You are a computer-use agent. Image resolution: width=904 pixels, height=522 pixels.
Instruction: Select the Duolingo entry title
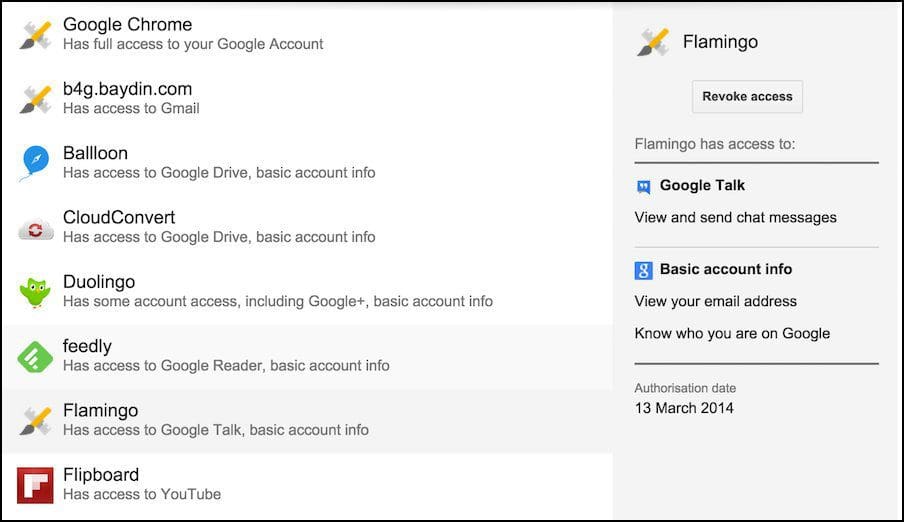(x=99, y=281)
